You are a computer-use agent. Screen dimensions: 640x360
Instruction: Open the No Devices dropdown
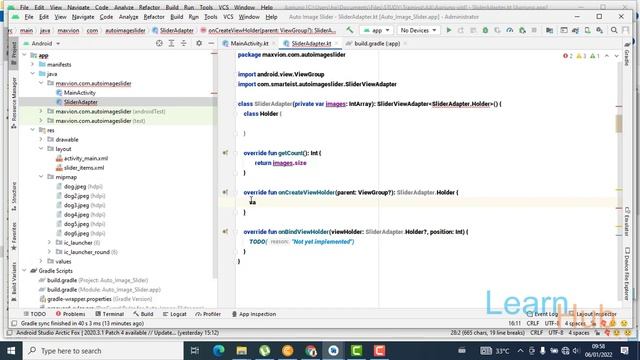(418, 30)
